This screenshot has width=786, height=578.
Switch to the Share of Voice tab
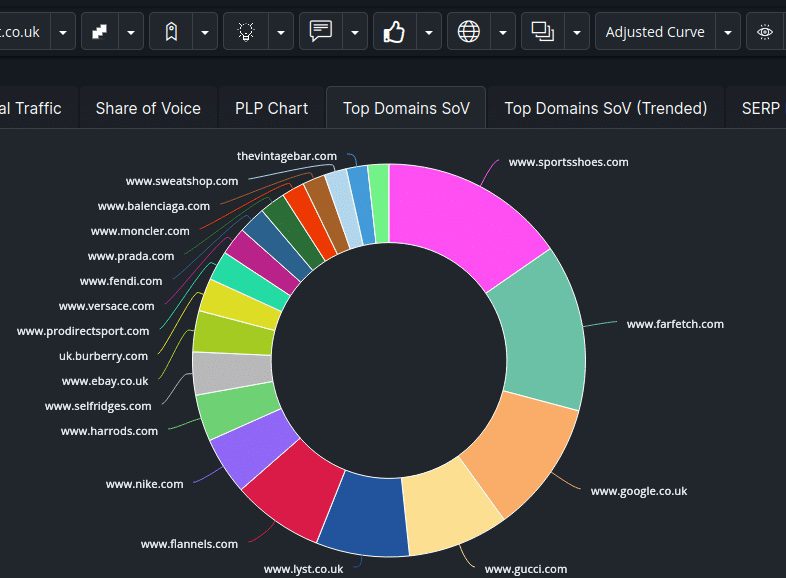coord(148,108)
